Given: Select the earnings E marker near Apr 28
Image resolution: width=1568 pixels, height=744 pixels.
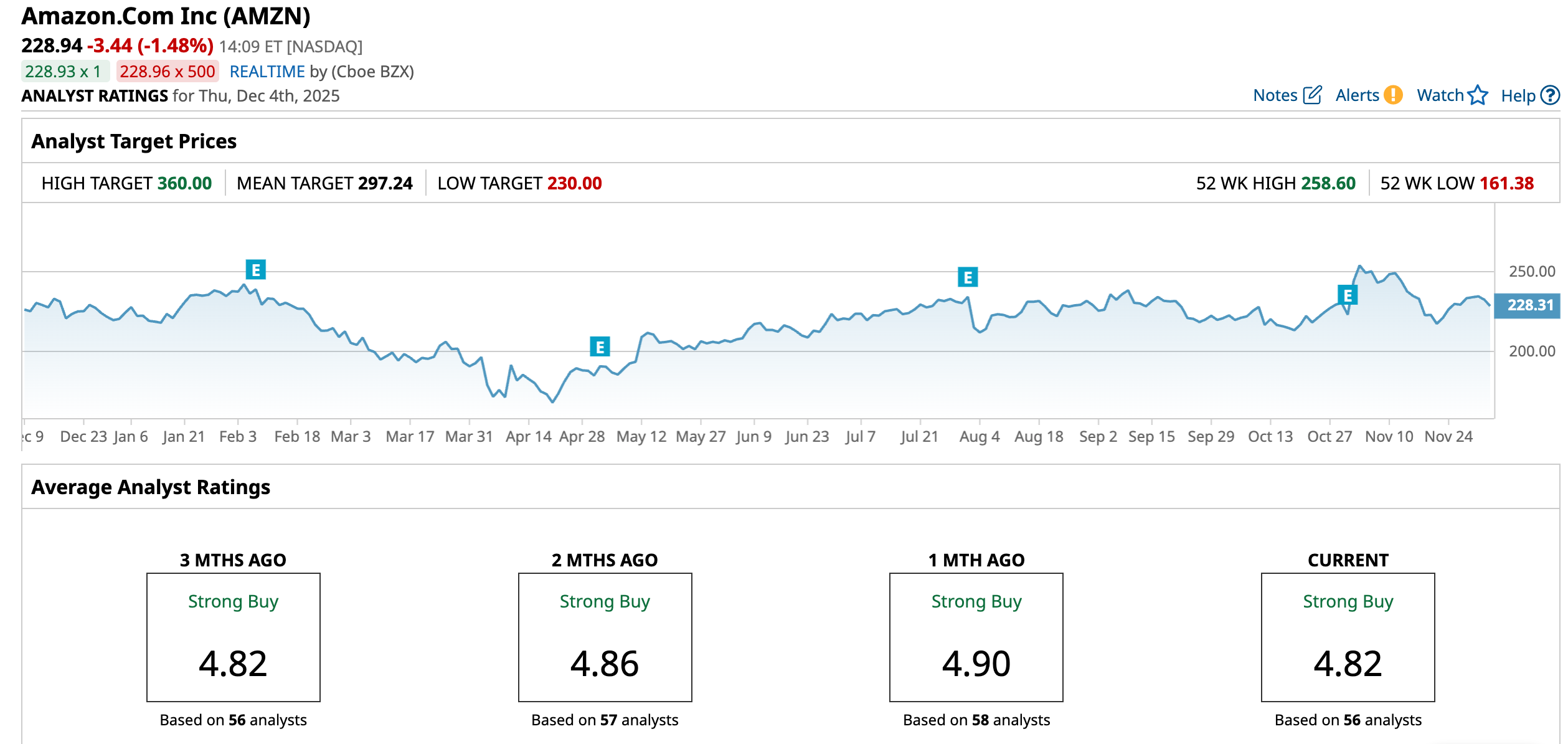Looking at the screenshot, I should [x=600, y=346].
